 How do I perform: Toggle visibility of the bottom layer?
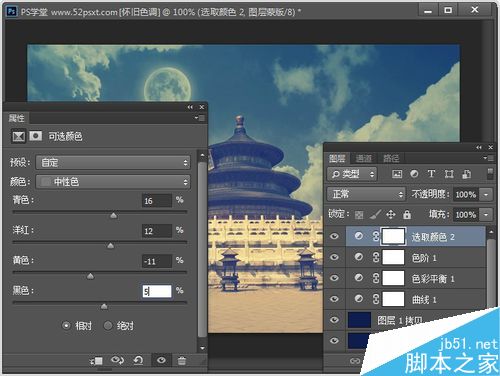coord(334,341)
